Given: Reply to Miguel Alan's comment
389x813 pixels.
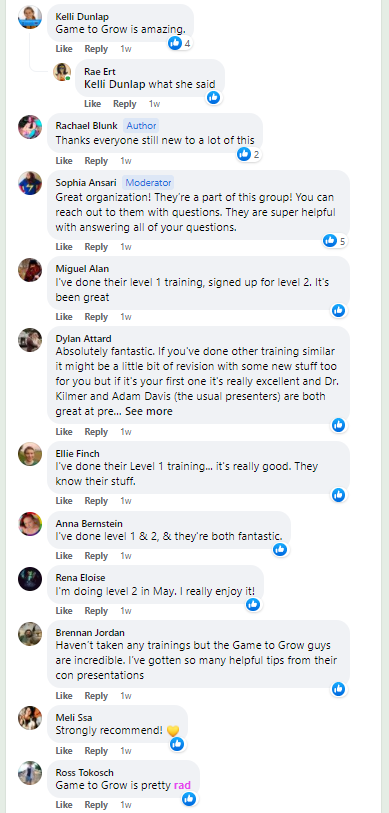Looking at the screenshot, I should (x=96, y=317).
